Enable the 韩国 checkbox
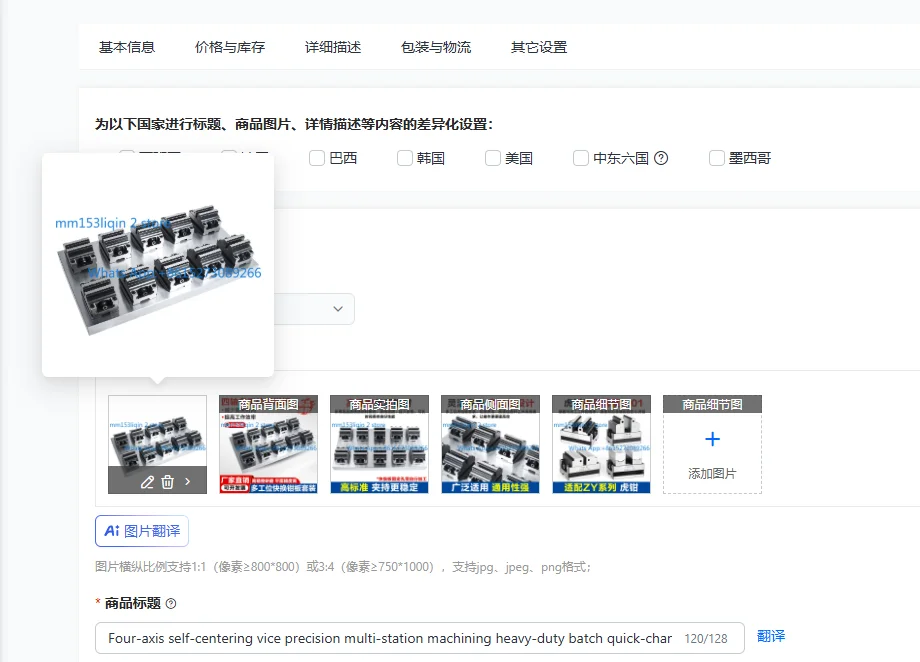 click(405, 158)
